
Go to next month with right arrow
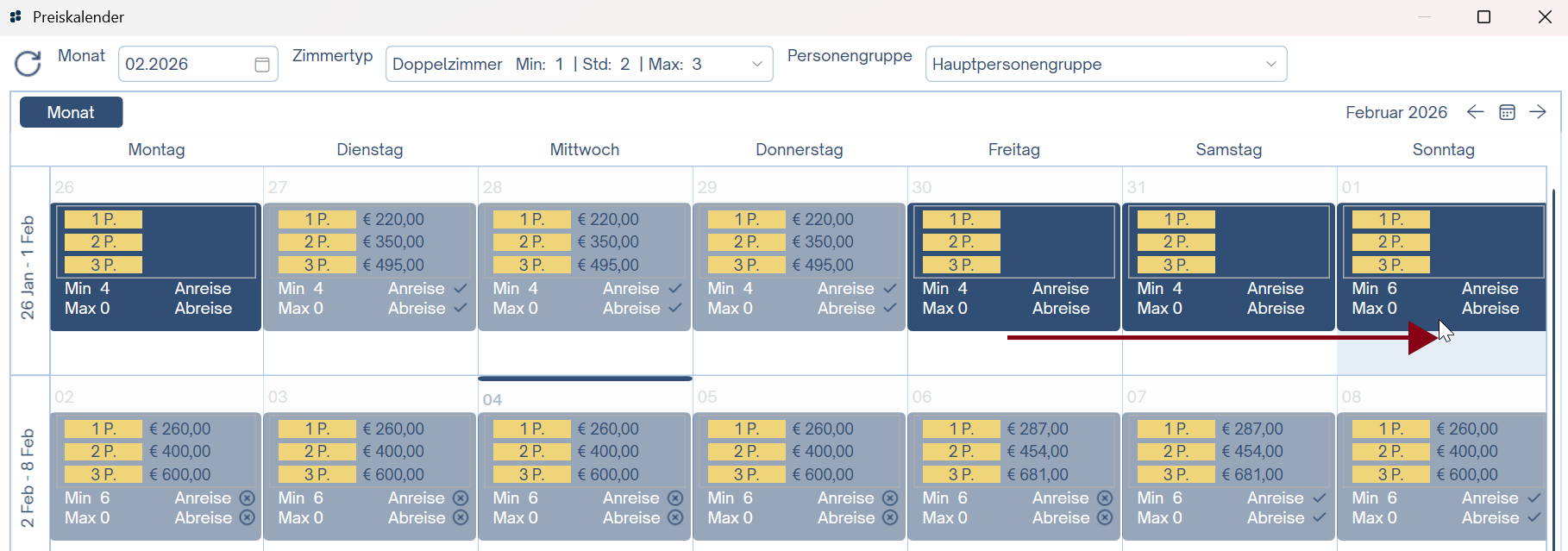coord(1537,112)
